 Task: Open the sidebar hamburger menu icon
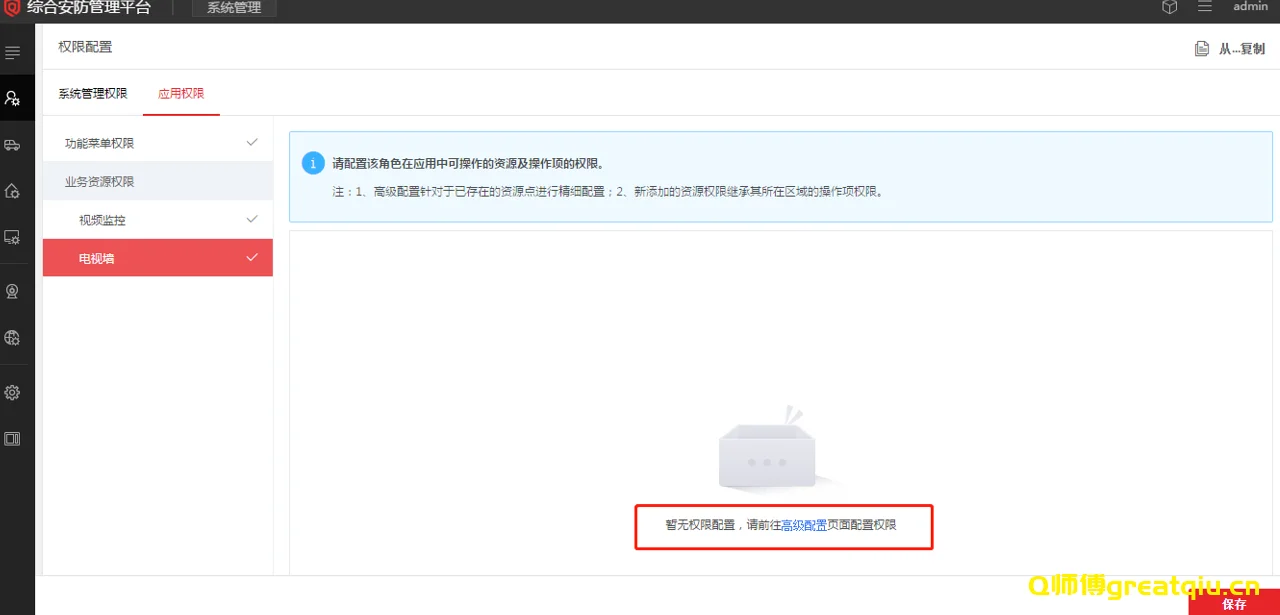(13, 51)
